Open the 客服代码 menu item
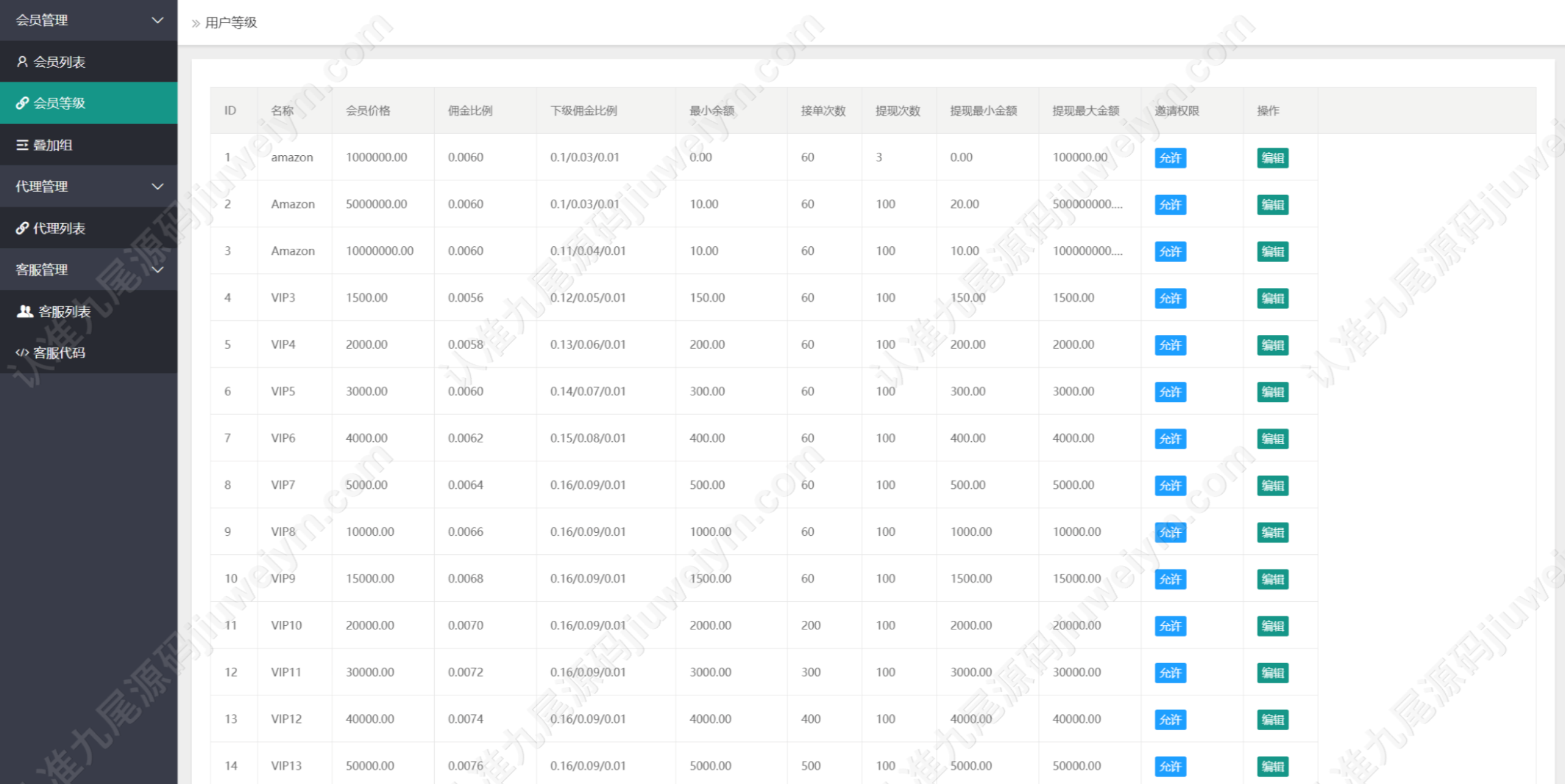Image resolution: width=1565 pixels, height=784 pixels. coord(89,353)
